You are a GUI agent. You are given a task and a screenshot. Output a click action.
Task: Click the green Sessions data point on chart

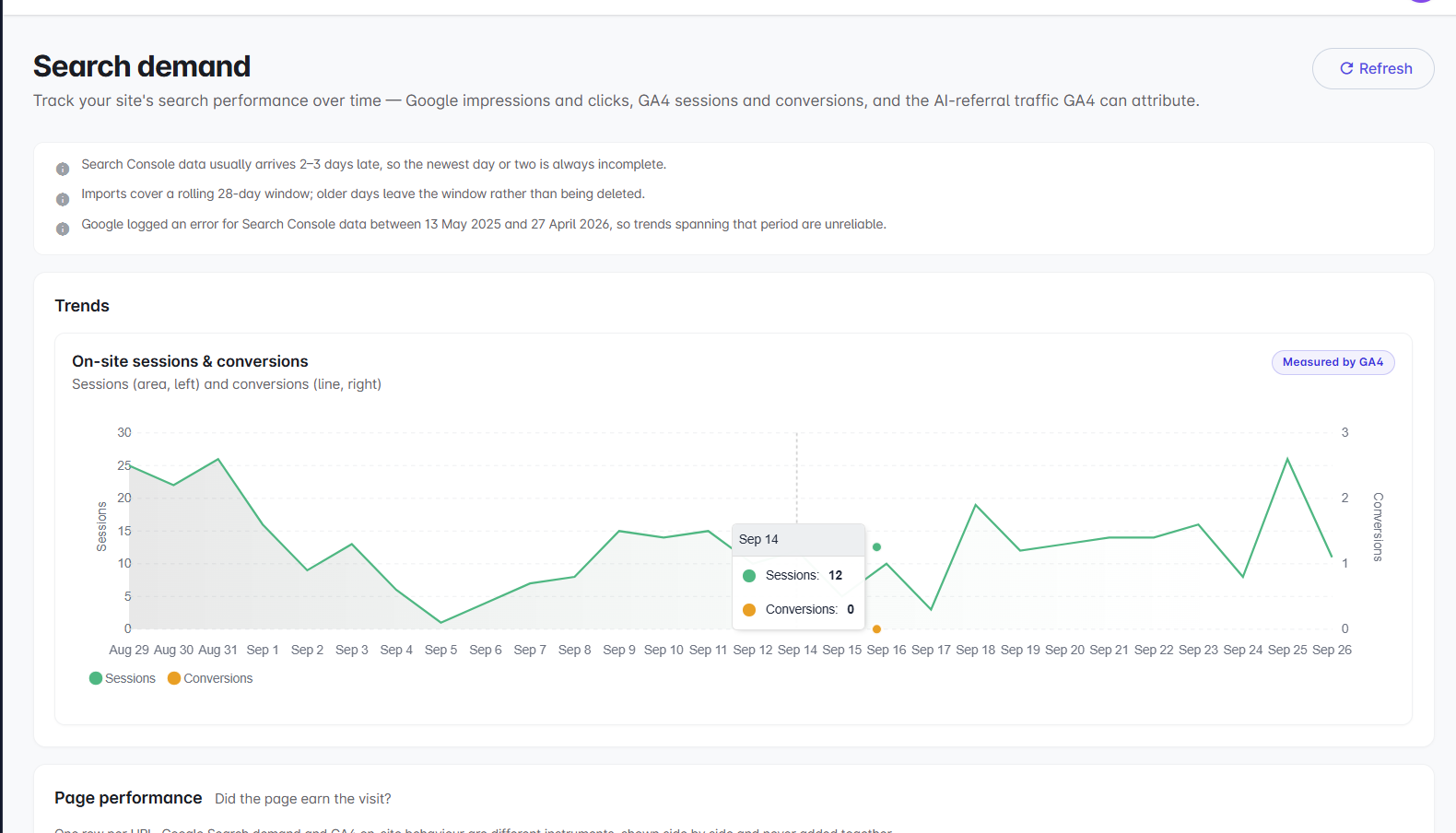pyautogui.click(x=876, y=547)
